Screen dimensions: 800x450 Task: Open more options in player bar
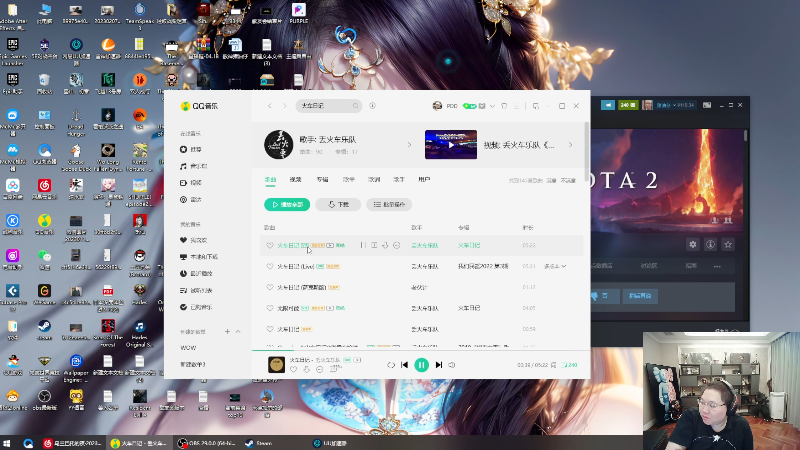(x=320, y=369)
